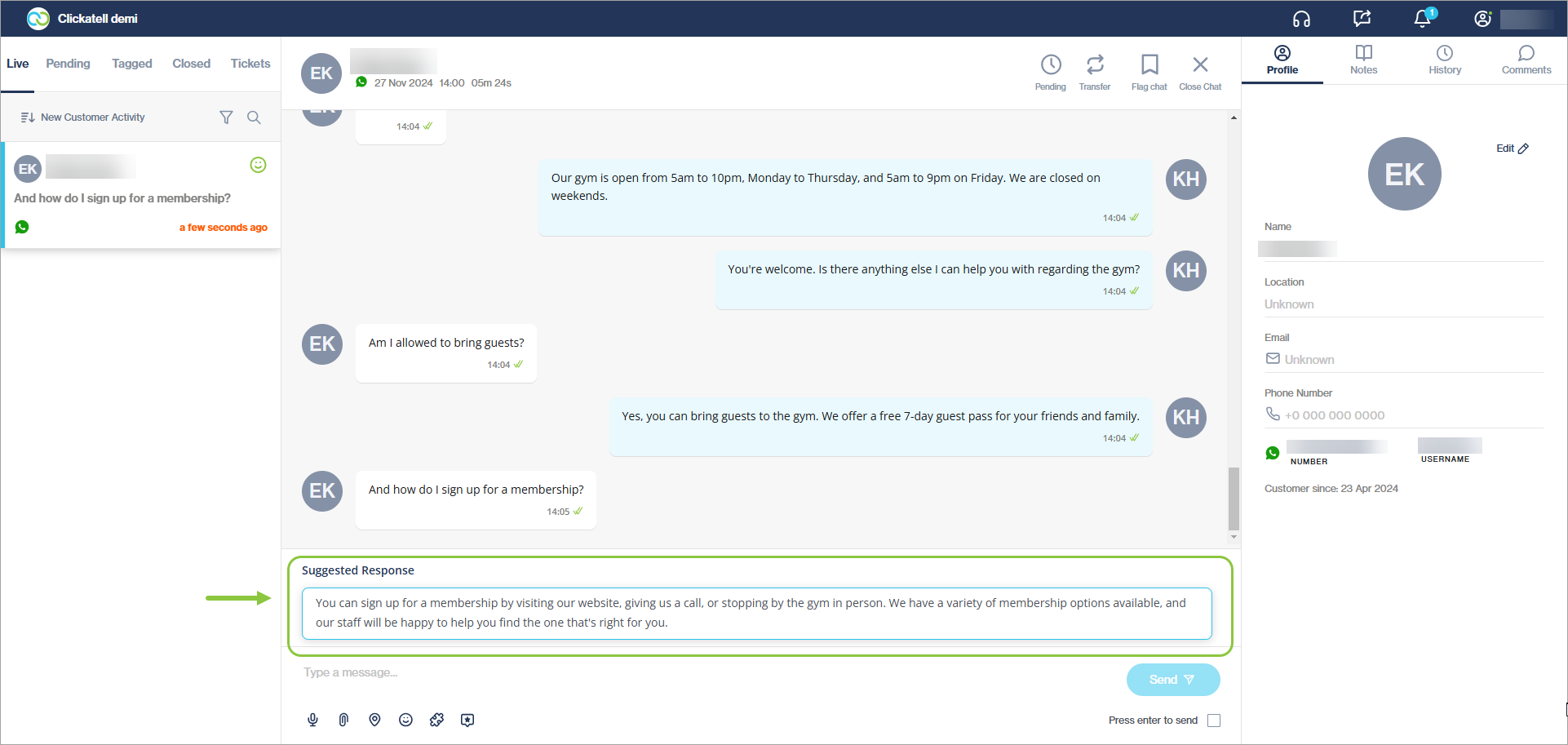Image resolution: width=1568 pixels, height=745 pixels.
Task: Filter the chat list
Action: tap(226, 118)
